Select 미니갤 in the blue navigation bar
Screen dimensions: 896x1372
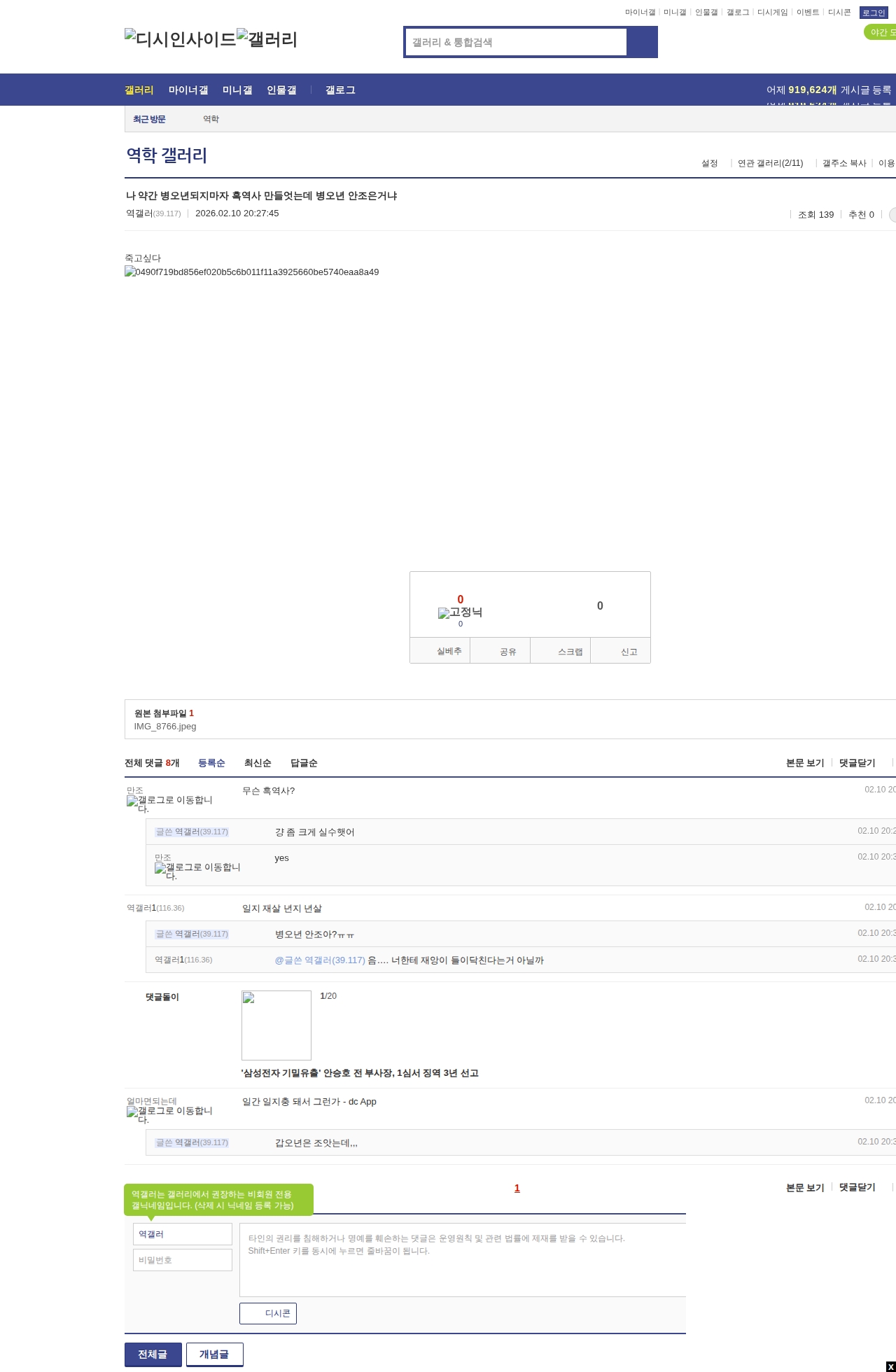(x=237, y=90)
